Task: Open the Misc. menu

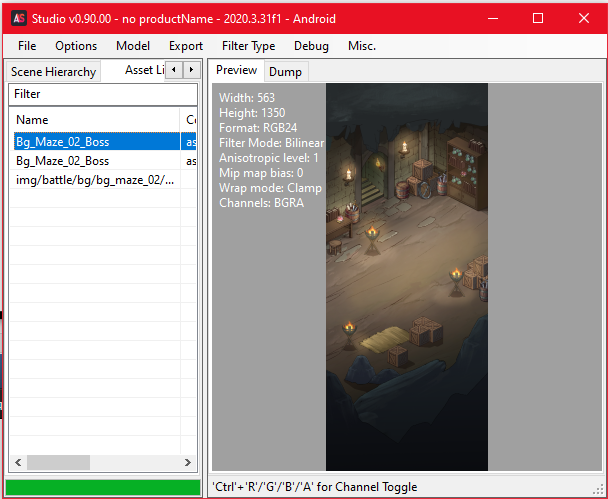Action: [x=362, y=46]
